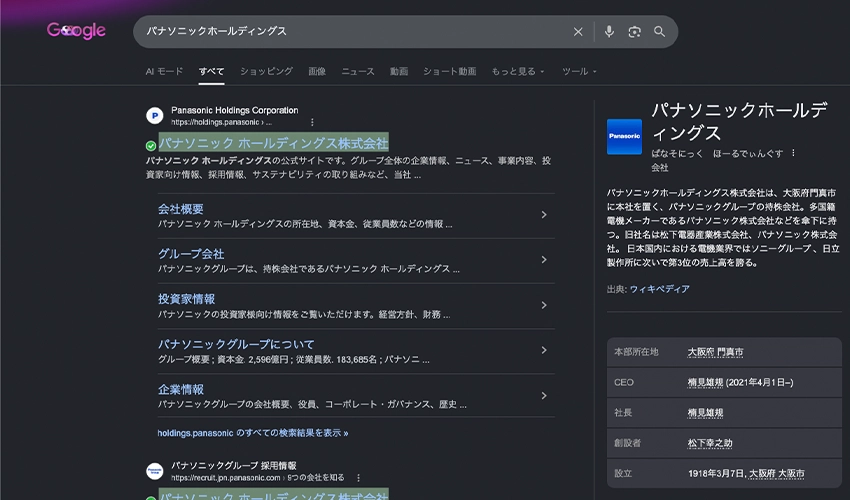The width and height of the screenshot is (850, 500).
Task: Click 大阪府 link in the 設立 row
Action: (x=762, y=473)
